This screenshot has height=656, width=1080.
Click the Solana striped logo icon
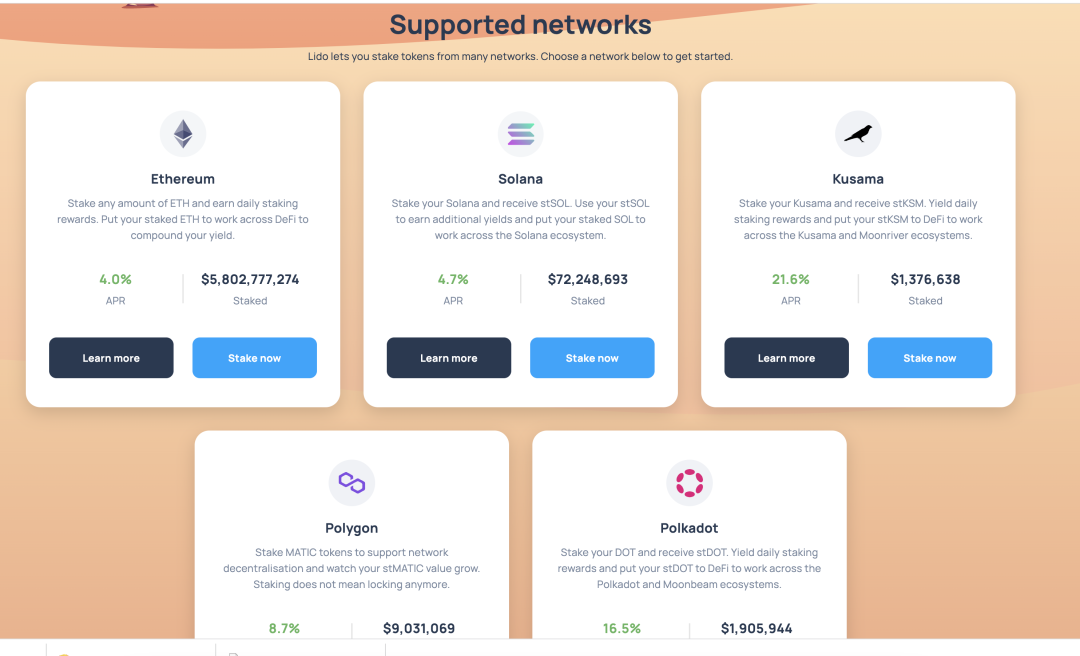tap(520, 134)
